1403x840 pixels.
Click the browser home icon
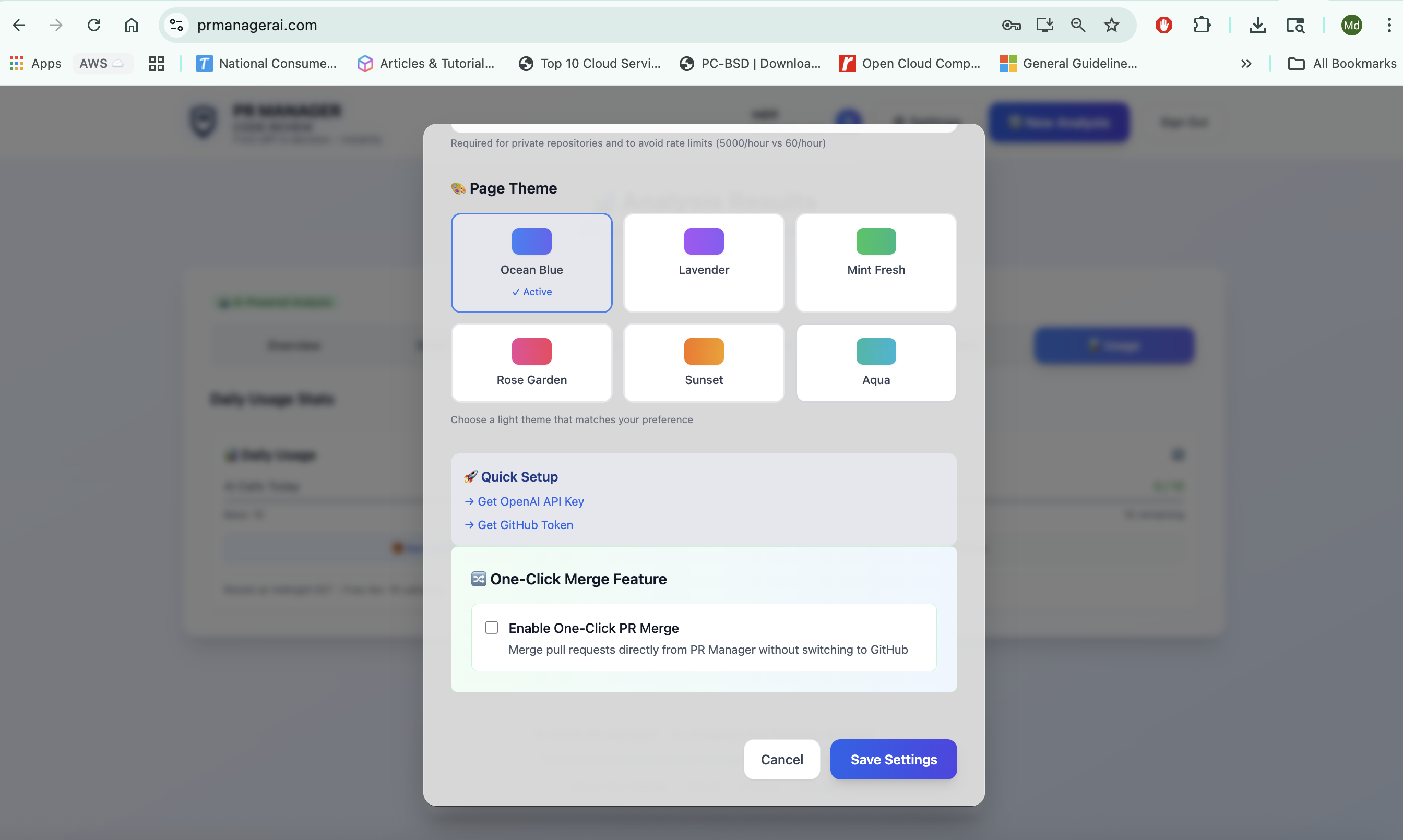132,25
